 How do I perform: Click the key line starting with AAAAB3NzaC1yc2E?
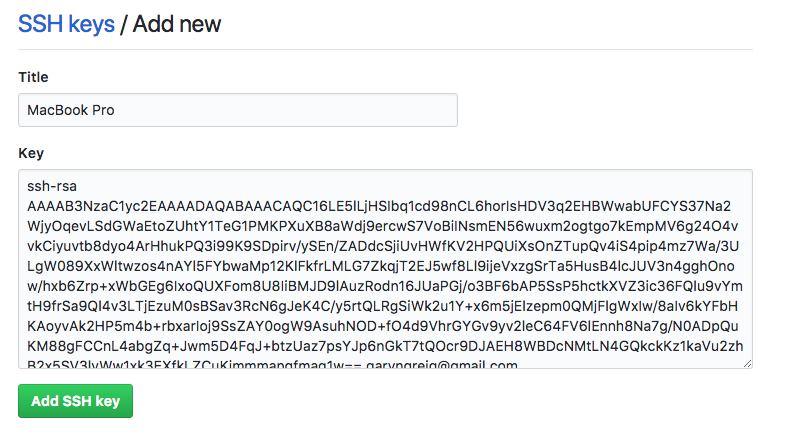pos(380,206)
